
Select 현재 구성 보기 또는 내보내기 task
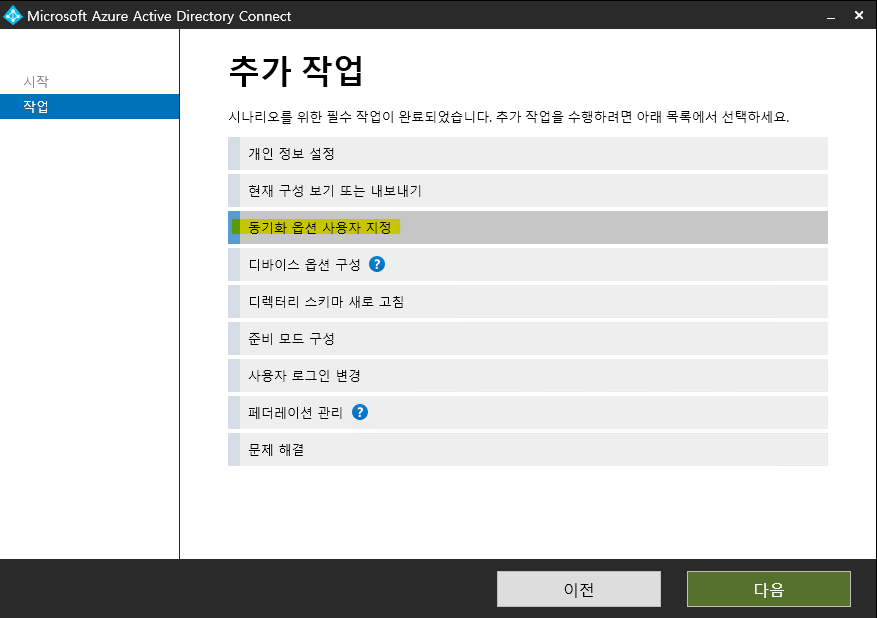tap(527, 190)
